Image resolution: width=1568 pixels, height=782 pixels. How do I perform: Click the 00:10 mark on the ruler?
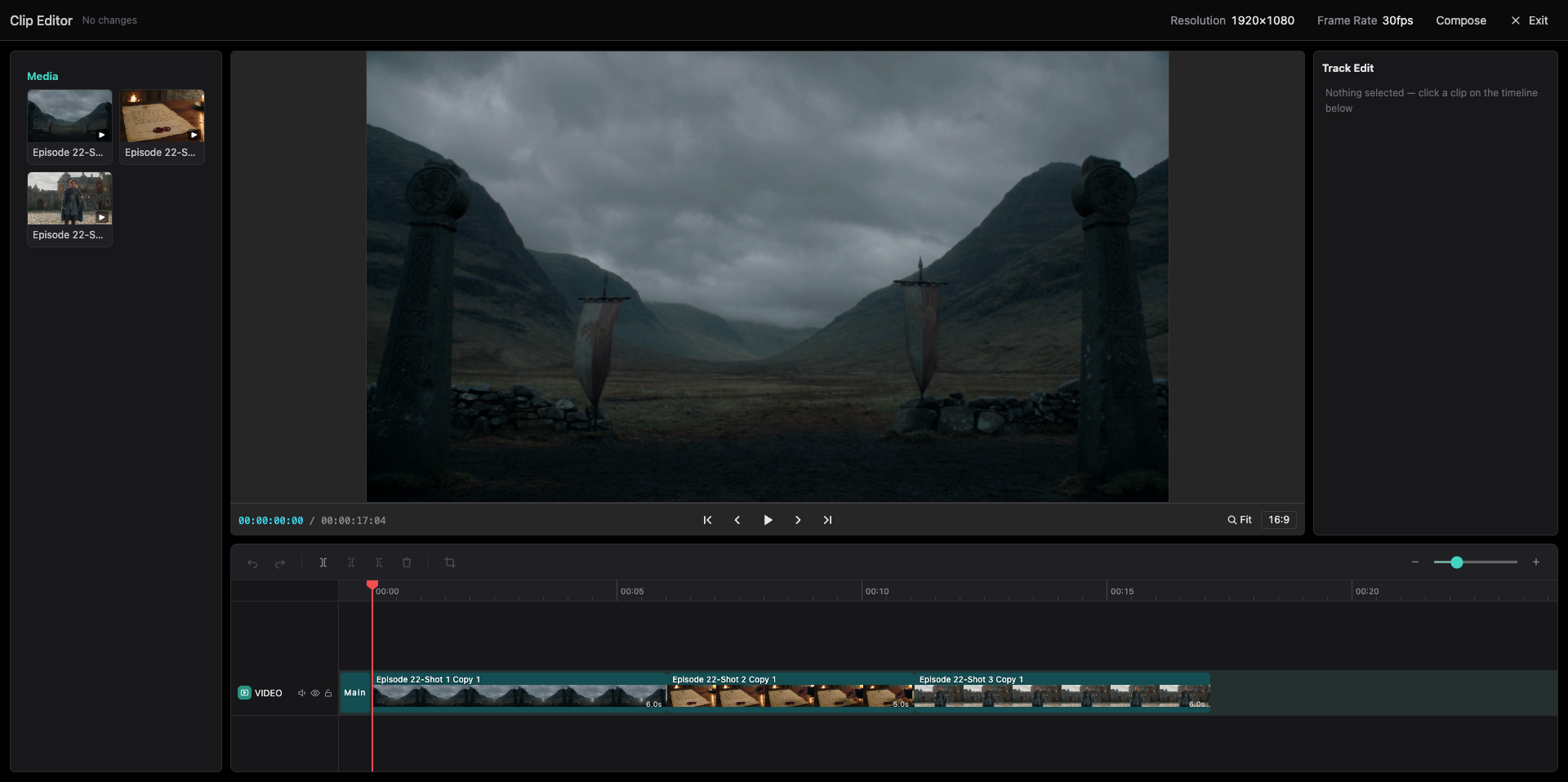tap(877, 592)
